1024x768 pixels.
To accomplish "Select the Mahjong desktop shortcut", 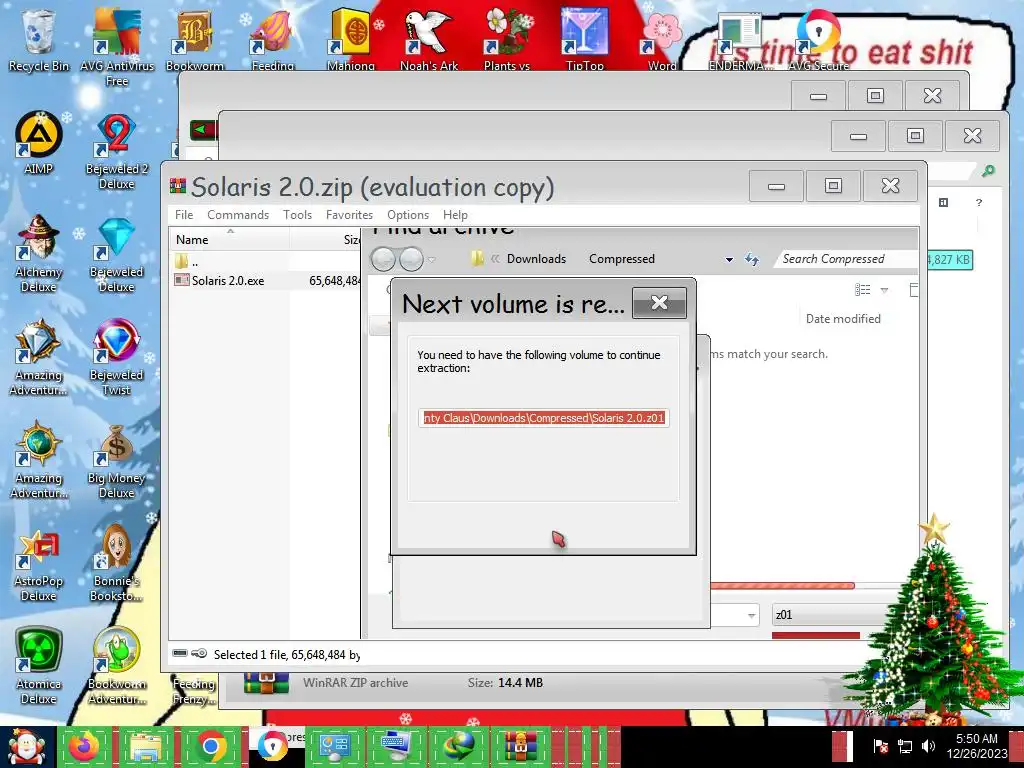I will pyautogui.click(x=351, y=38).
